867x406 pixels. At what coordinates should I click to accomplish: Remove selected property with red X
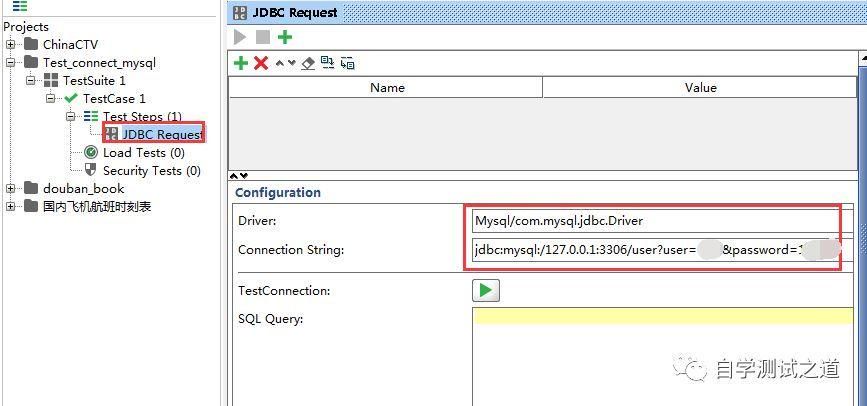pyautogui.click(x=261, y=63)
